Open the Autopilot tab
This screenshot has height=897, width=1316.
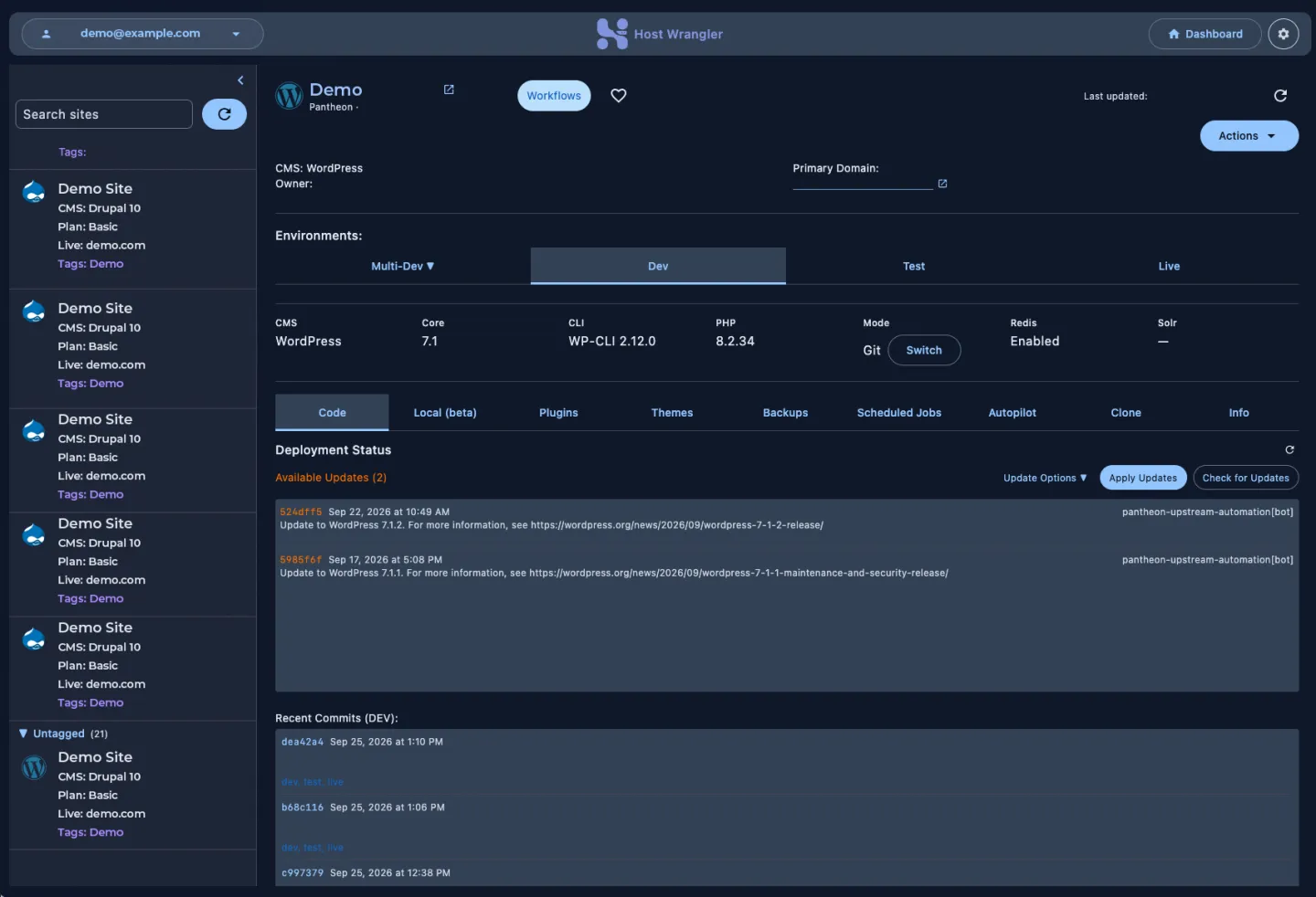point(1013,413)
